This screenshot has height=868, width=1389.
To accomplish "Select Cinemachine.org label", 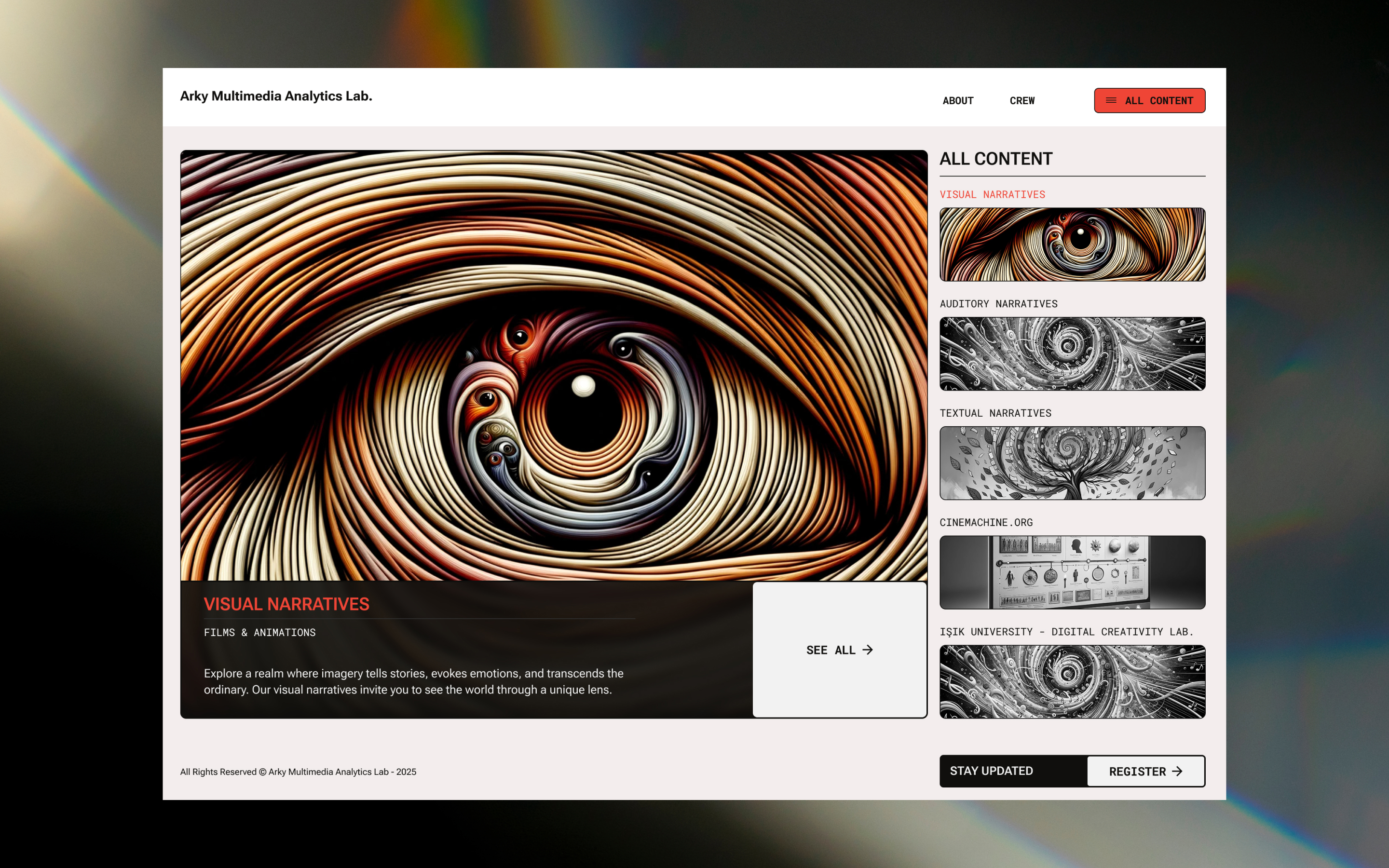I will [x=985, y=522].
